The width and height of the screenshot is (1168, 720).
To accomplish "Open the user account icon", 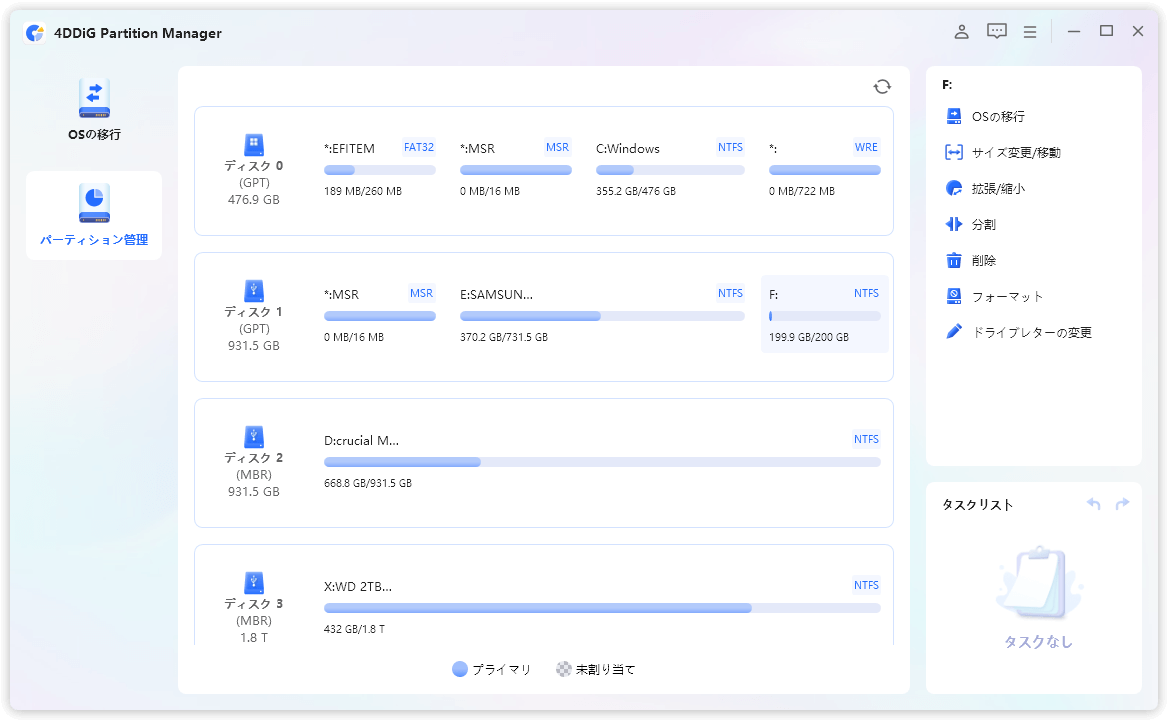I will click(962, 31).
